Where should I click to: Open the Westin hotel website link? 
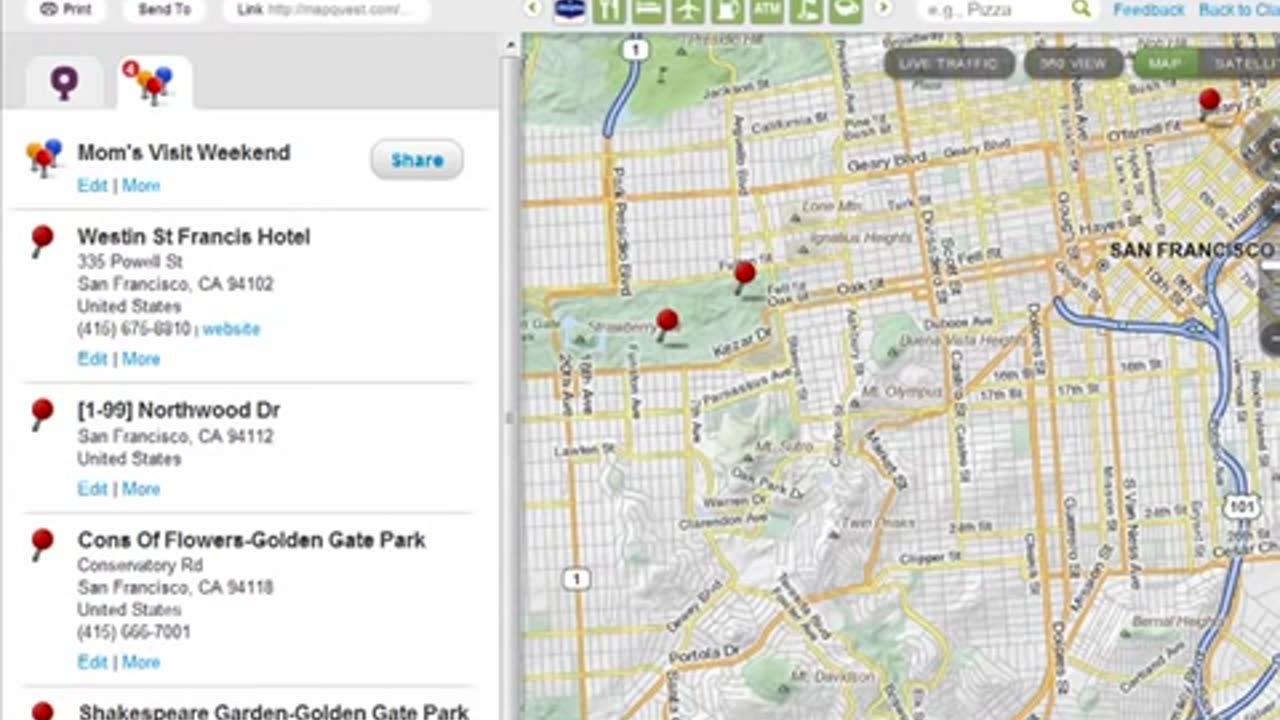coord(231,329)
